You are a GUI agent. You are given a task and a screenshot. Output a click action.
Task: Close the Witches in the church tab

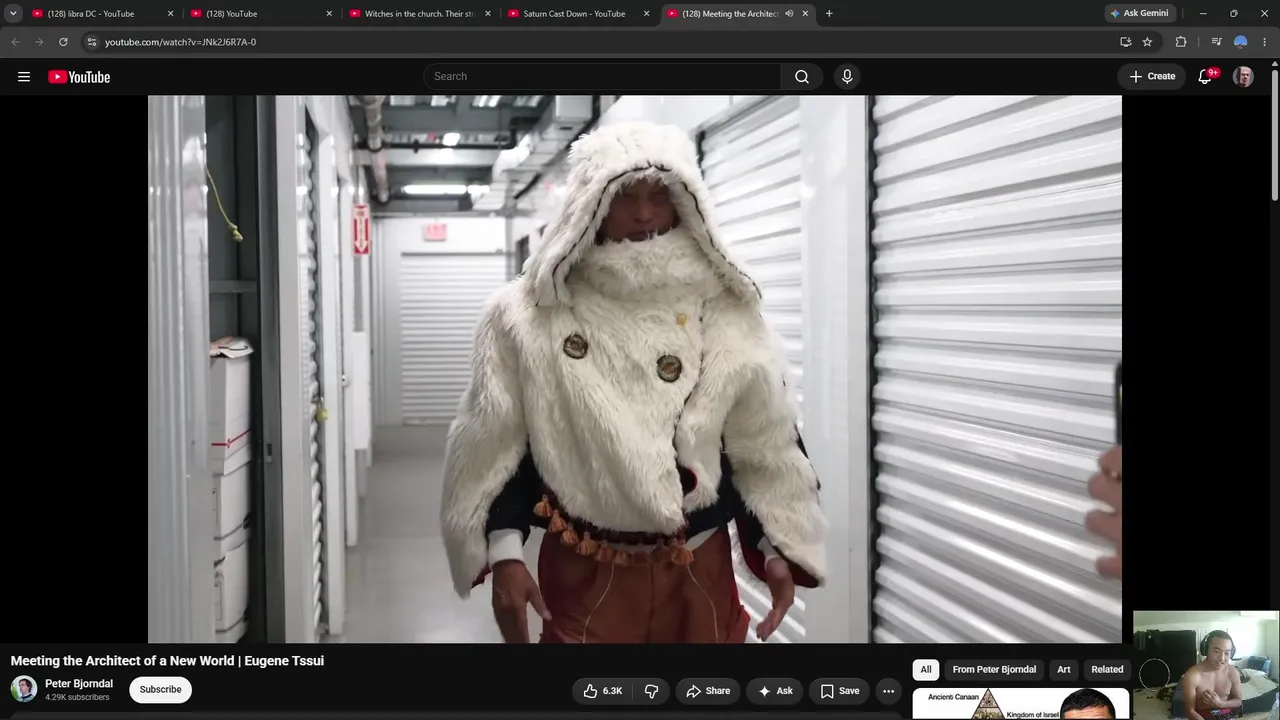[x=488, y=14]
